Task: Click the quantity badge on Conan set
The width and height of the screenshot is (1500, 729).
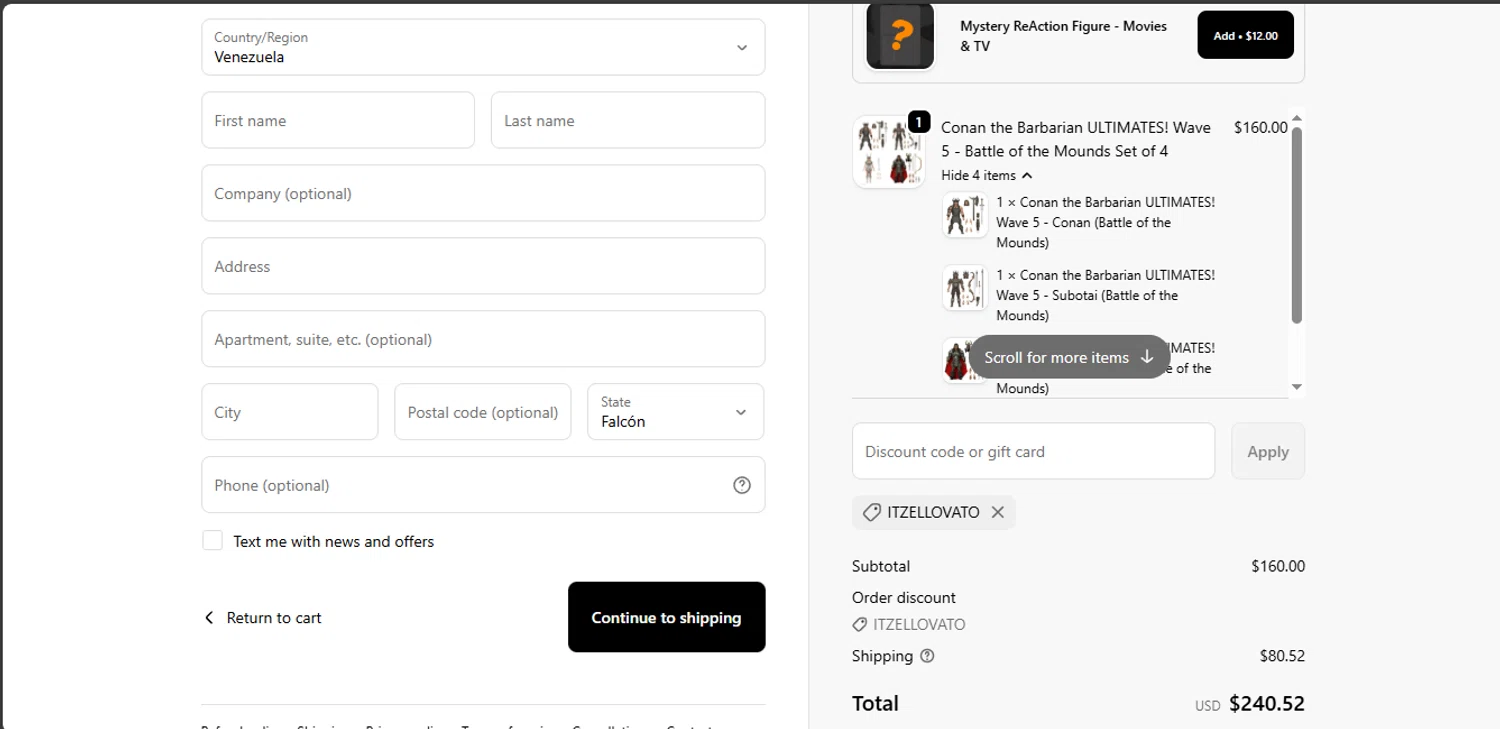Action: click(919, 122)
